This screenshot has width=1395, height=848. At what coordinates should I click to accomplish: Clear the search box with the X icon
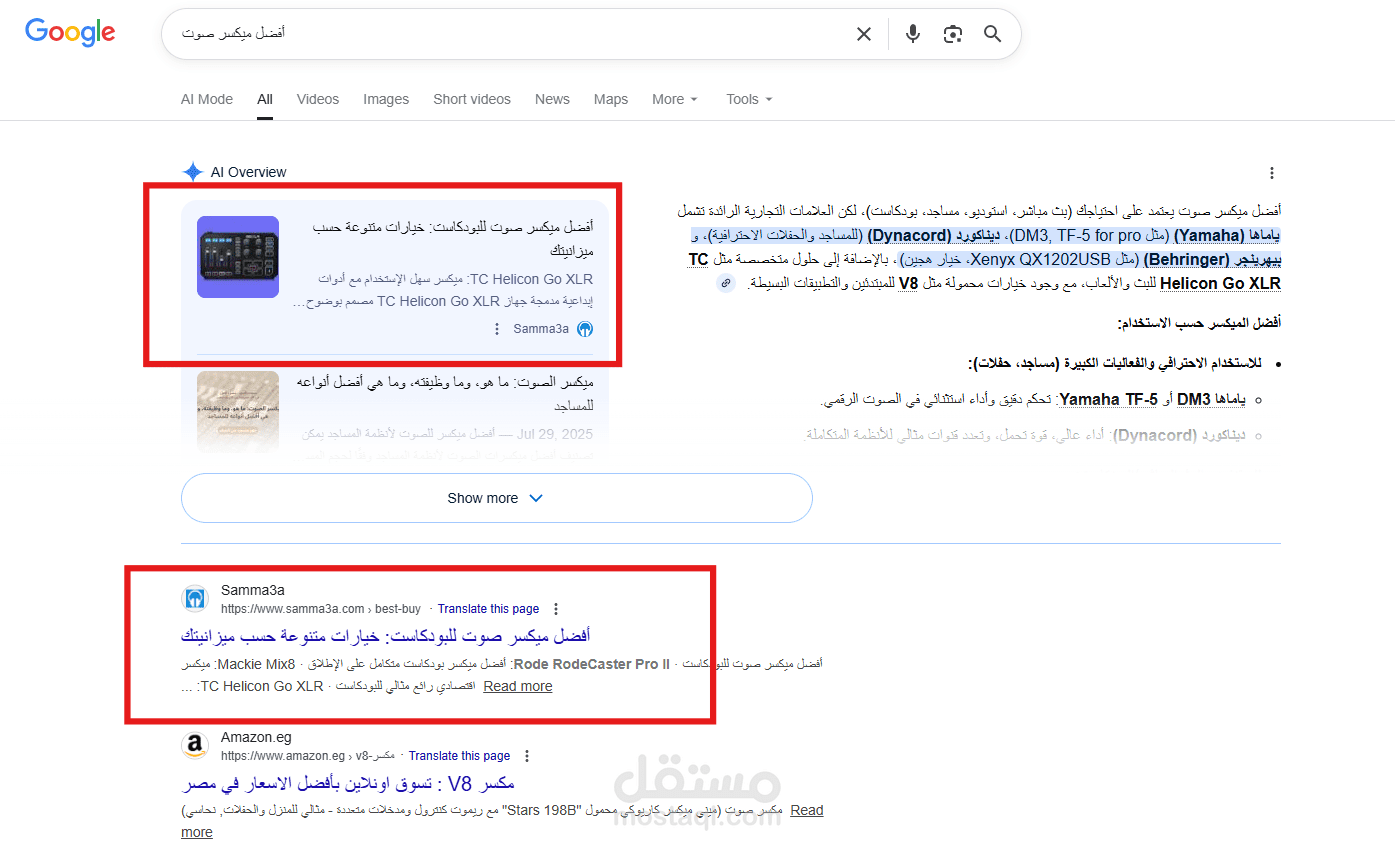[x=864, y=34]
